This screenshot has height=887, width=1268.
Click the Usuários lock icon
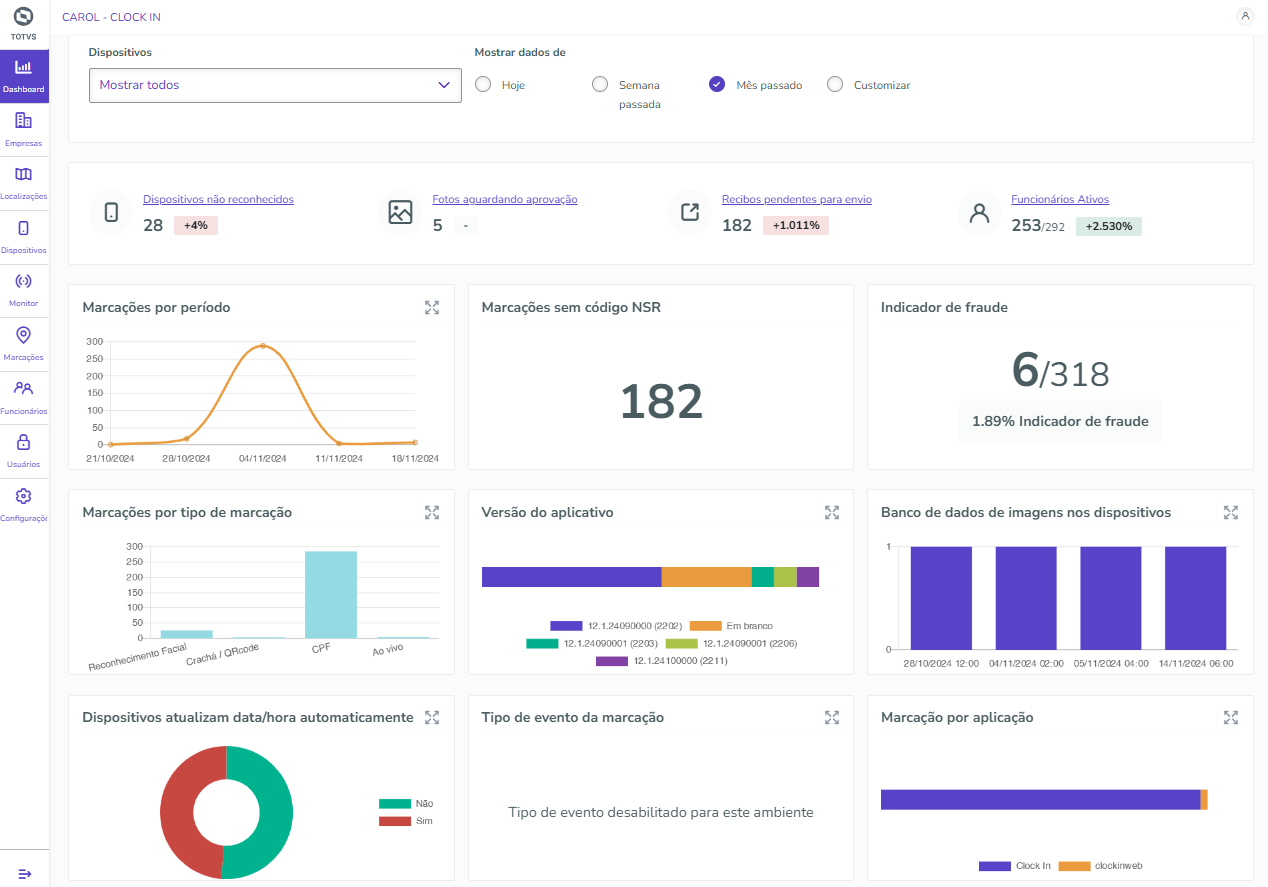tap(24, 442)
